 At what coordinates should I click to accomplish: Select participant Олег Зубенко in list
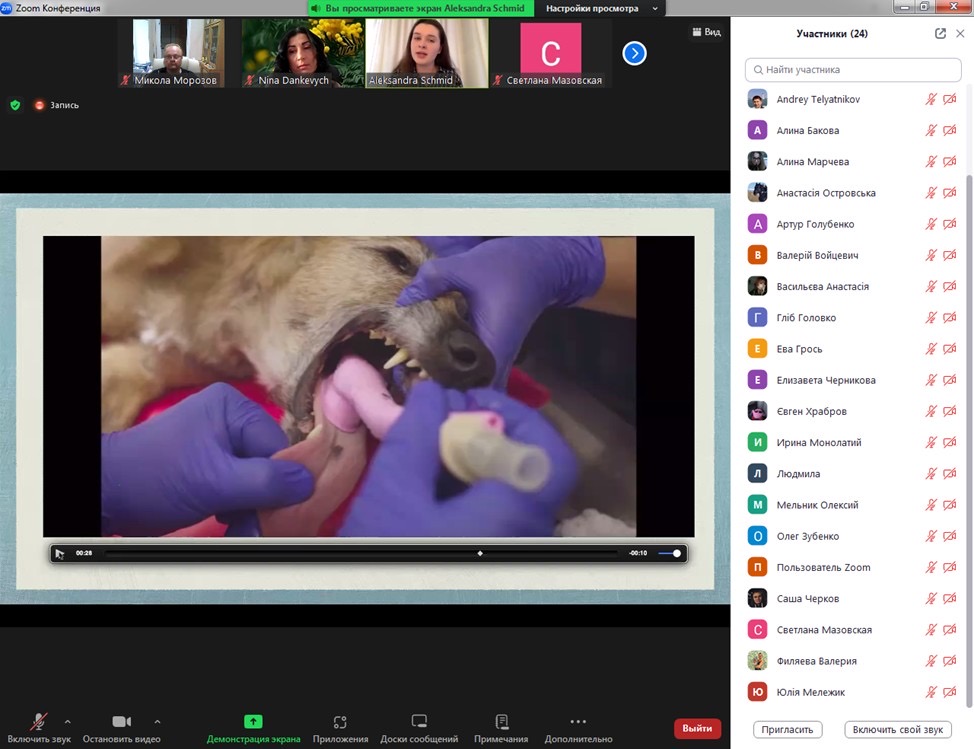tap(808, 536)
